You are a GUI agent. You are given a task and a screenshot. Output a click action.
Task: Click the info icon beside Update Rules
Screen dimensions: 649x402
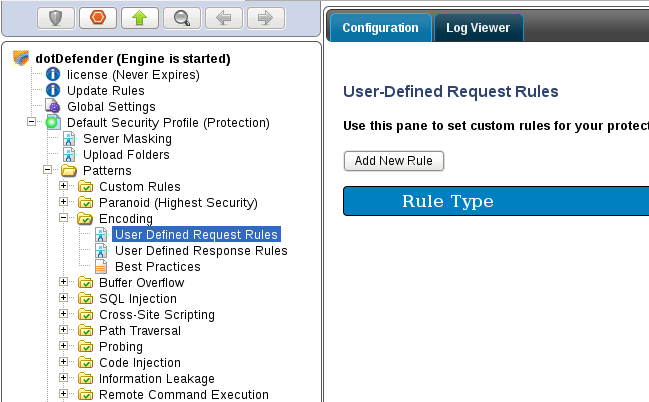53,90
